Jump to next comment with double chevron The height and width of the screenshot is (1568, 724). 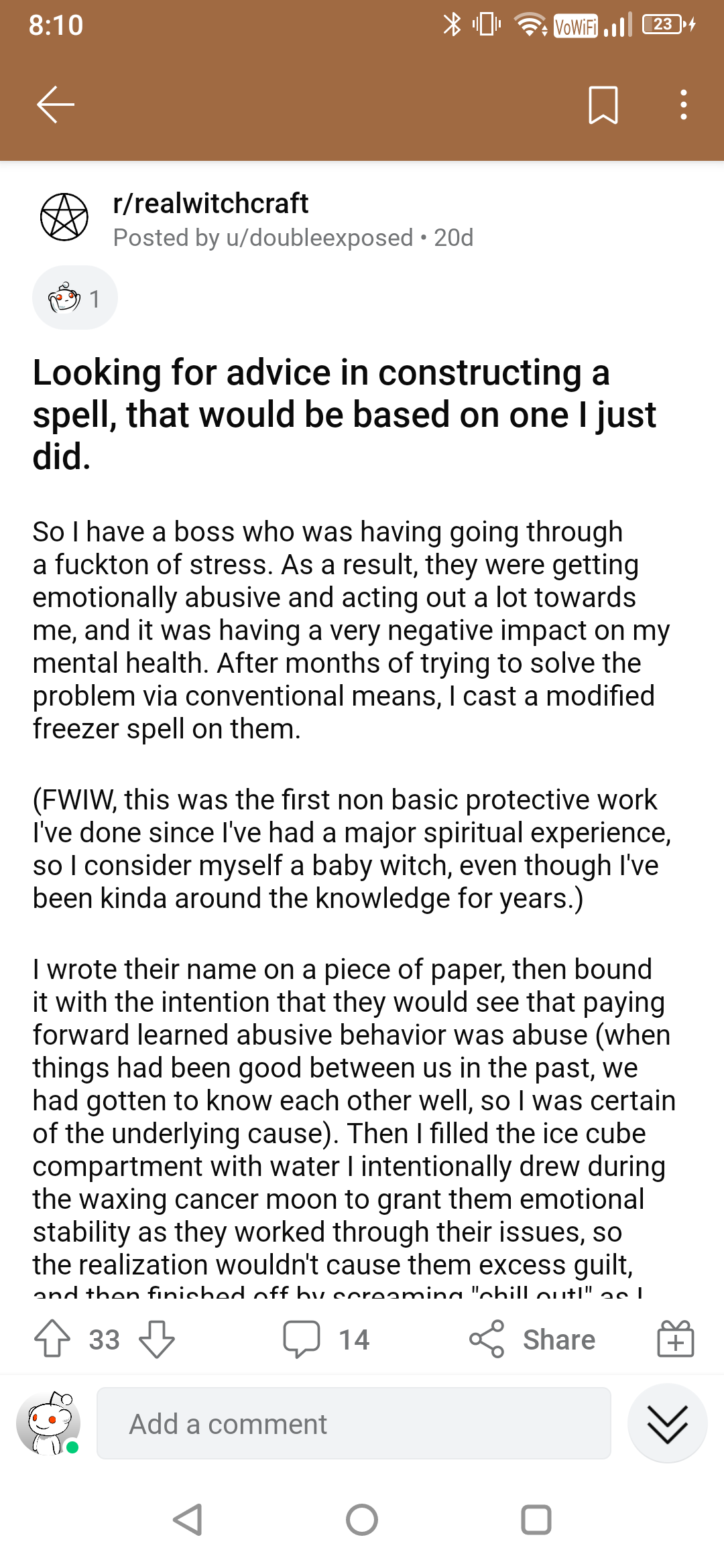tap(668, 1423)
